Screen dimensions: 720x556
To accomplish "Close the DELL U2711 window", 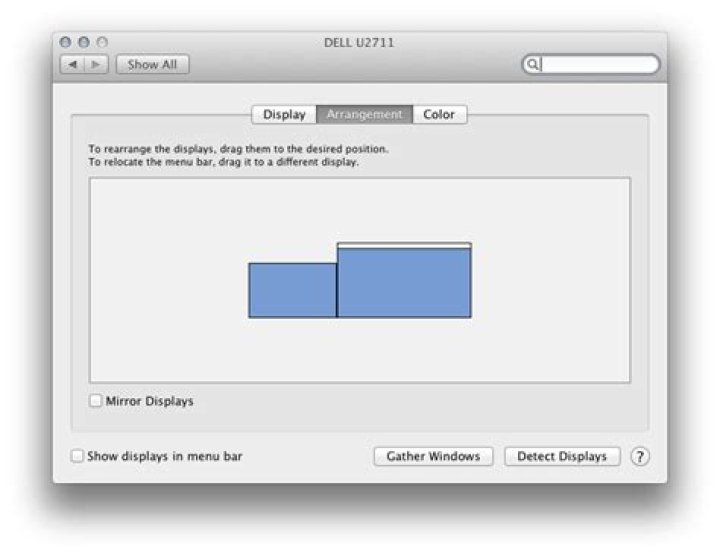I will pos(66,42).
